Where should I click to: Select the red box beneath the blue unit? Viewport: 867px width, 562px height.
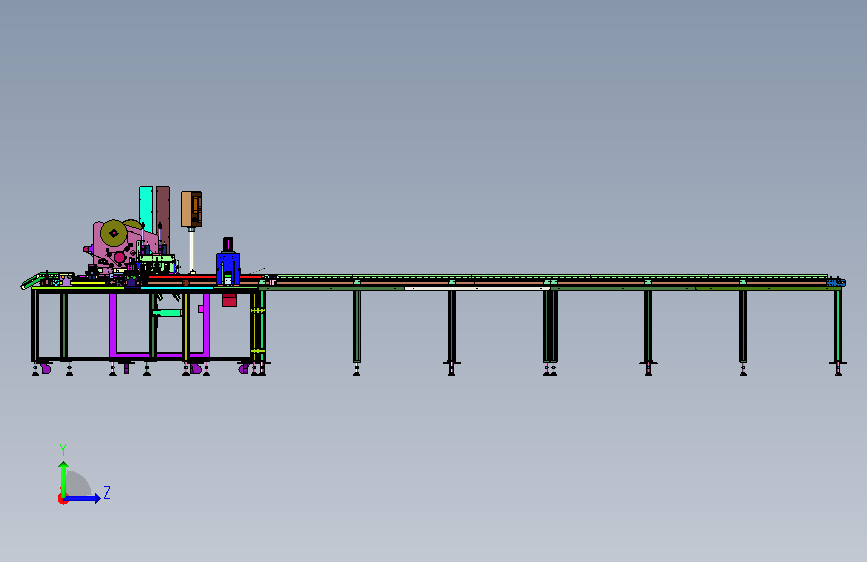pos(229,300)
